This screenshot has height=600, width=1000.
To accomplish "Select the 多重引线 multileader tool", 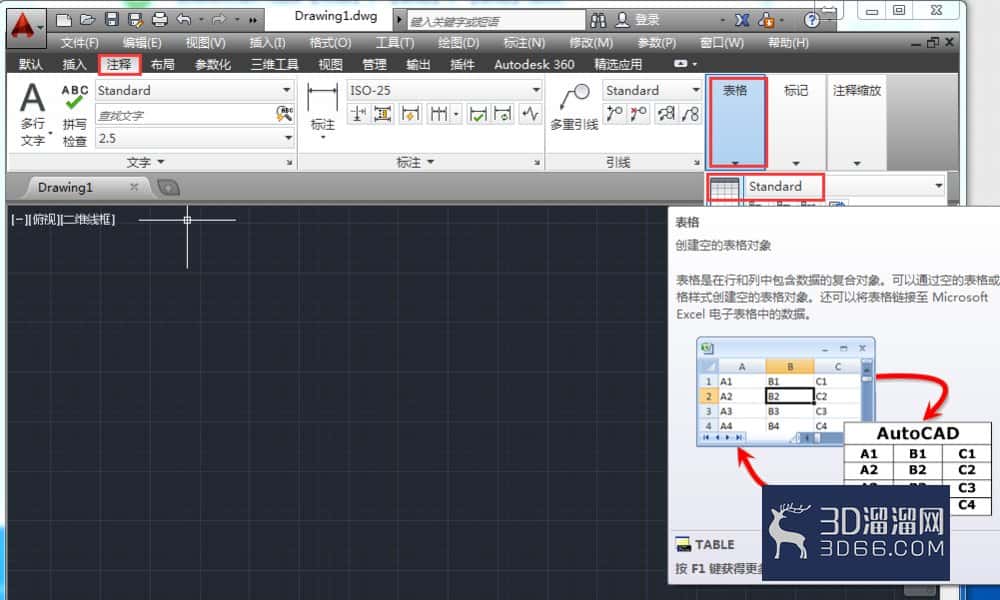I will click(x=574, y=107).
